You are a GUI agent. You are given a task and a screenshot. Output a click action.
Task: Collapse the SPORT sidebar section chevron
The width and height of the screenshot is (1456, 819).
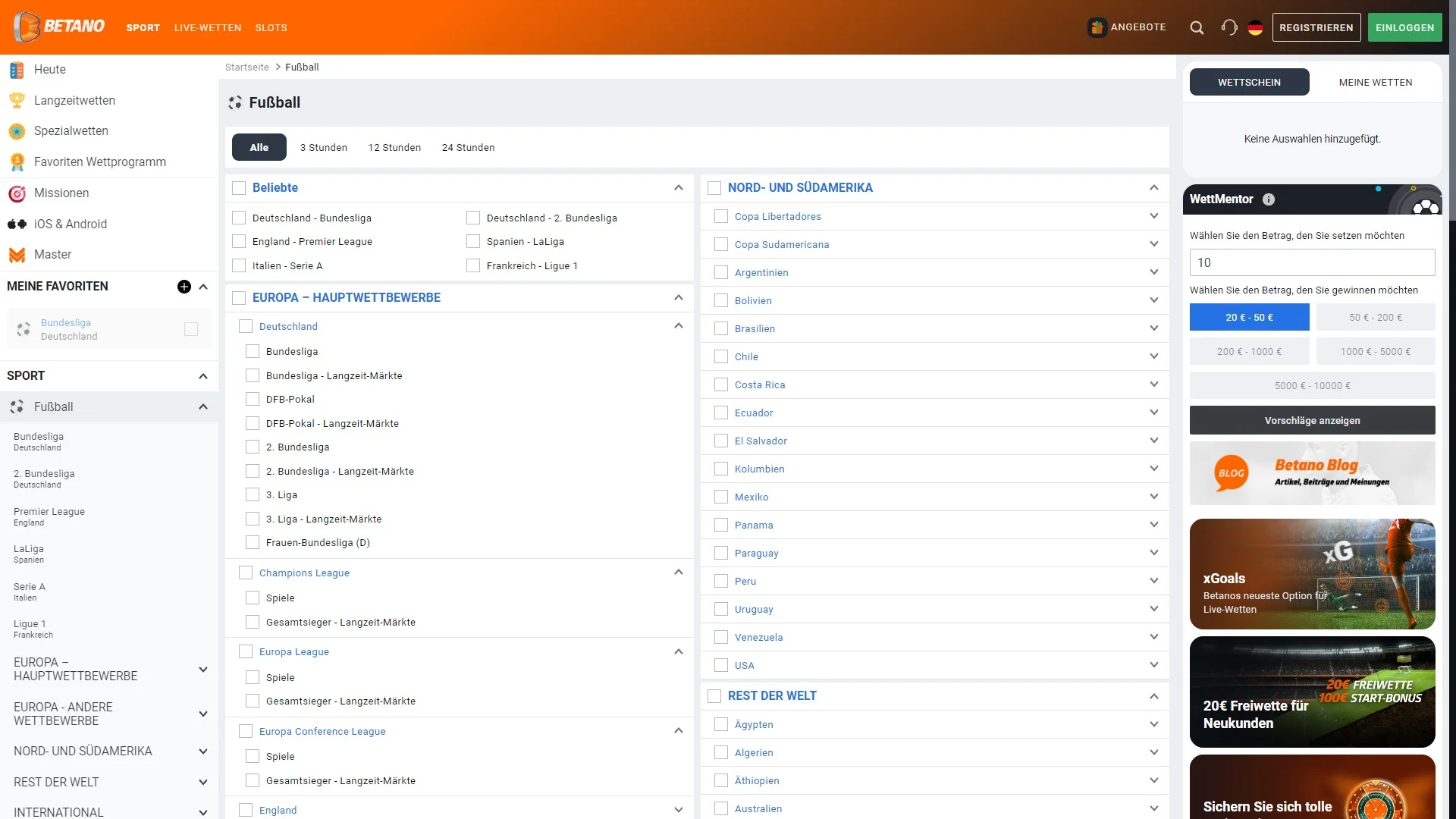(203, 376)
